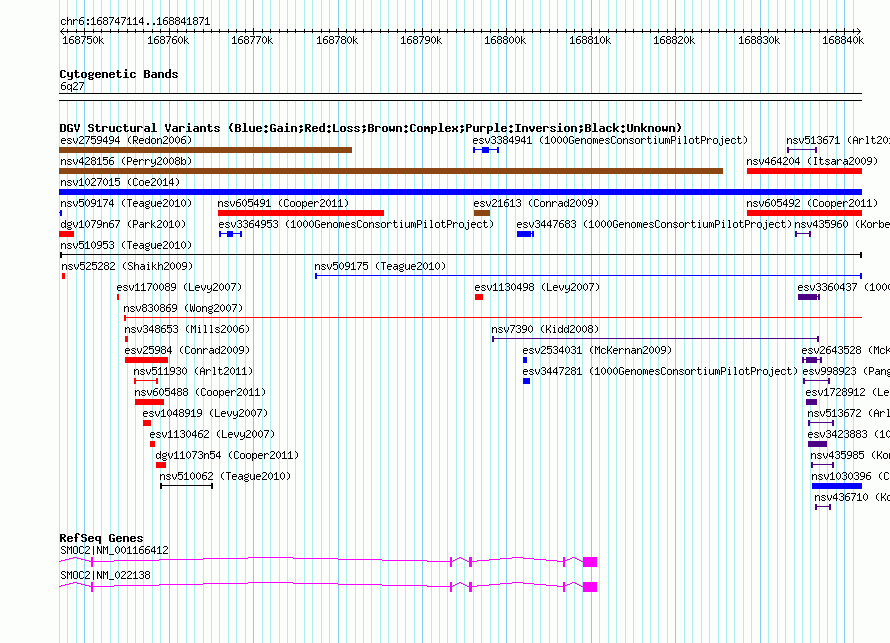Open nsv510062 (Teague2010) label
This screenshot has width=890, height=643.
(225, 476)
